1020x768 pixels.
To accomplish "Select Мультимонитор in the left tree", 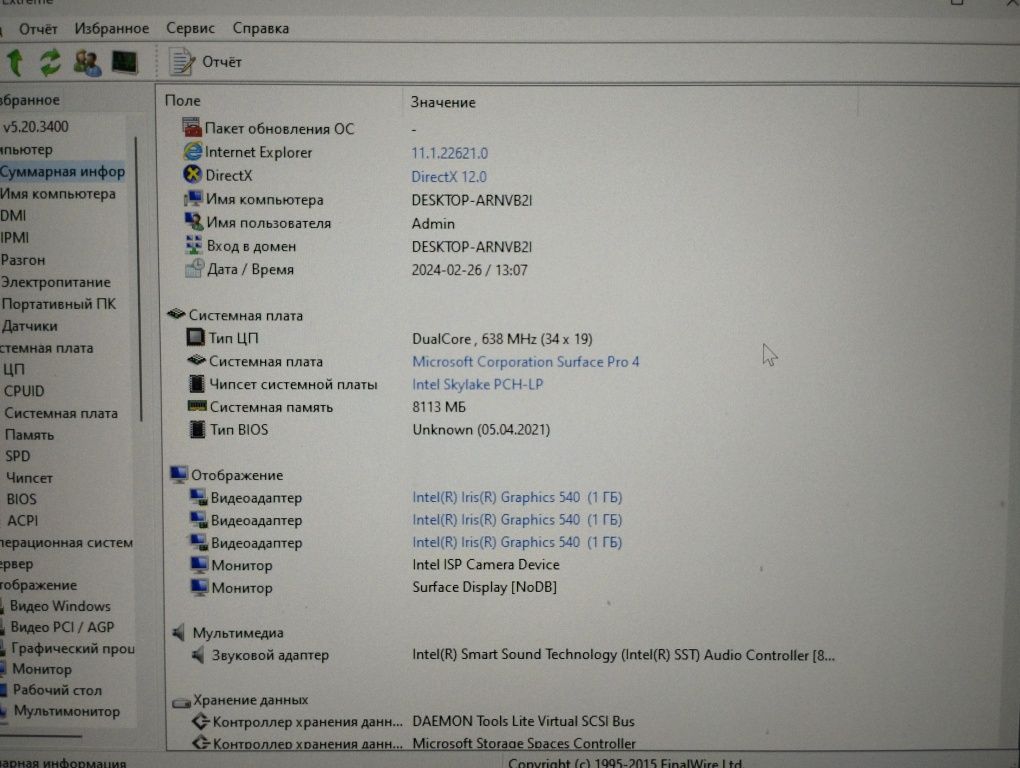I will pos(66,711).
